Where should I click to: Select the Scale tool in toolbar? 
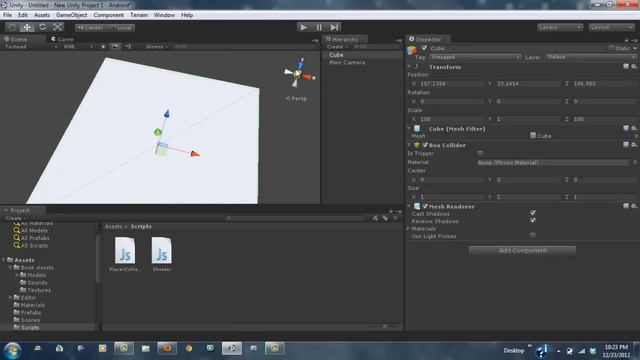(x=58, y=27)
